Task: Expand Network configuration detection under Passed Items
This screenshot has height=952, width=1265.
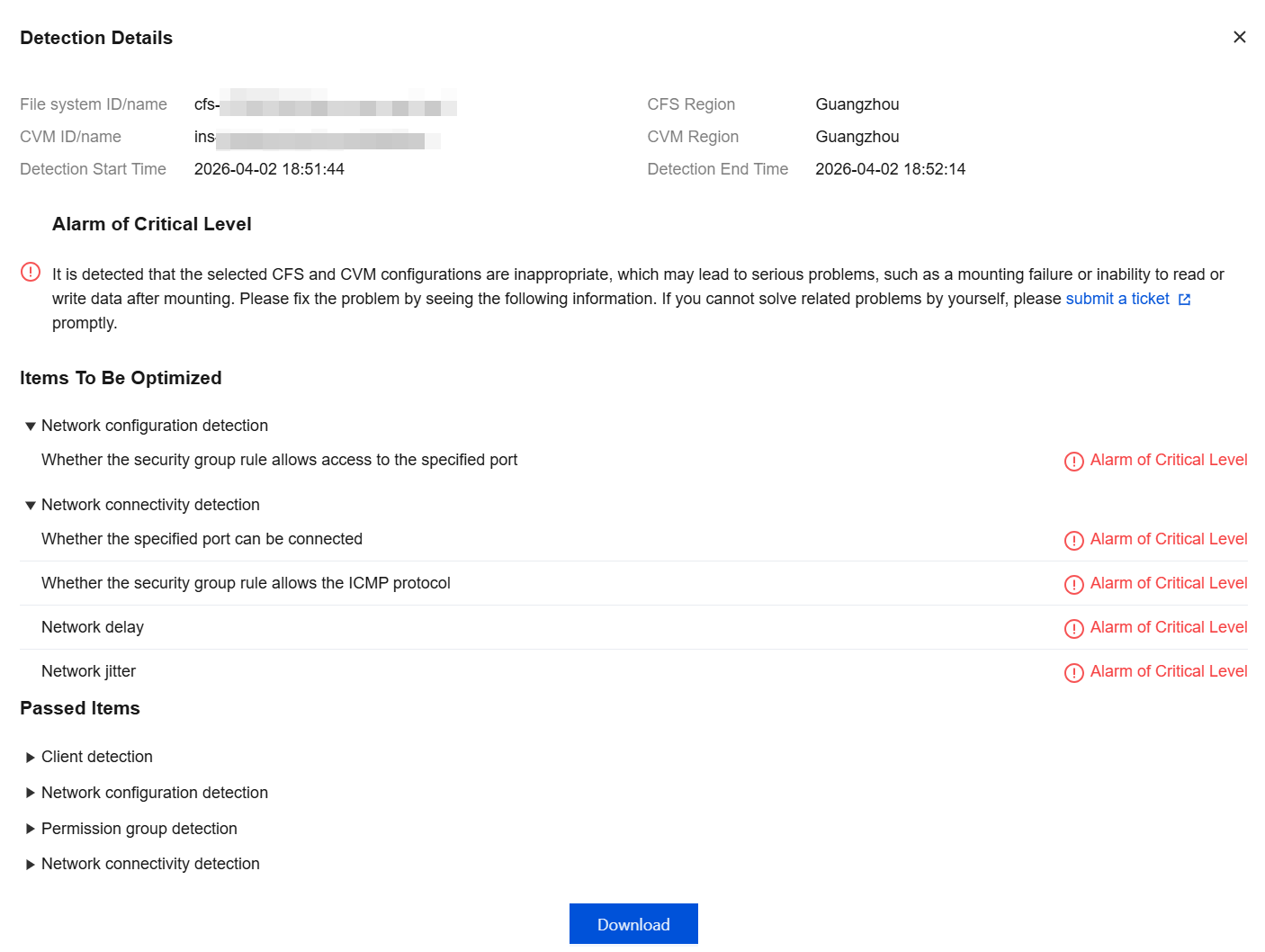Action: point(31,793)
